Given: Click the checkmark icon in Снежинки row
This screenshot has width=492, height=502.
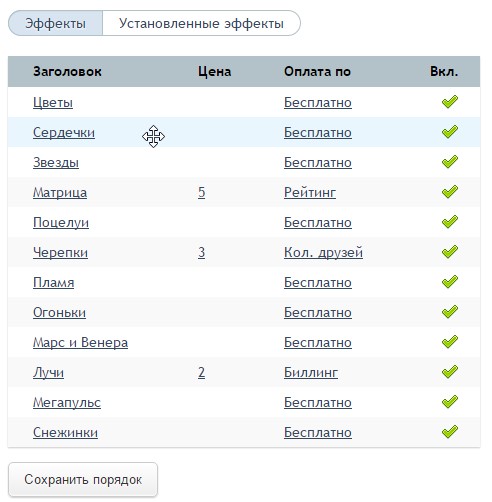Looking at the screenshot, I should (450, 432).
